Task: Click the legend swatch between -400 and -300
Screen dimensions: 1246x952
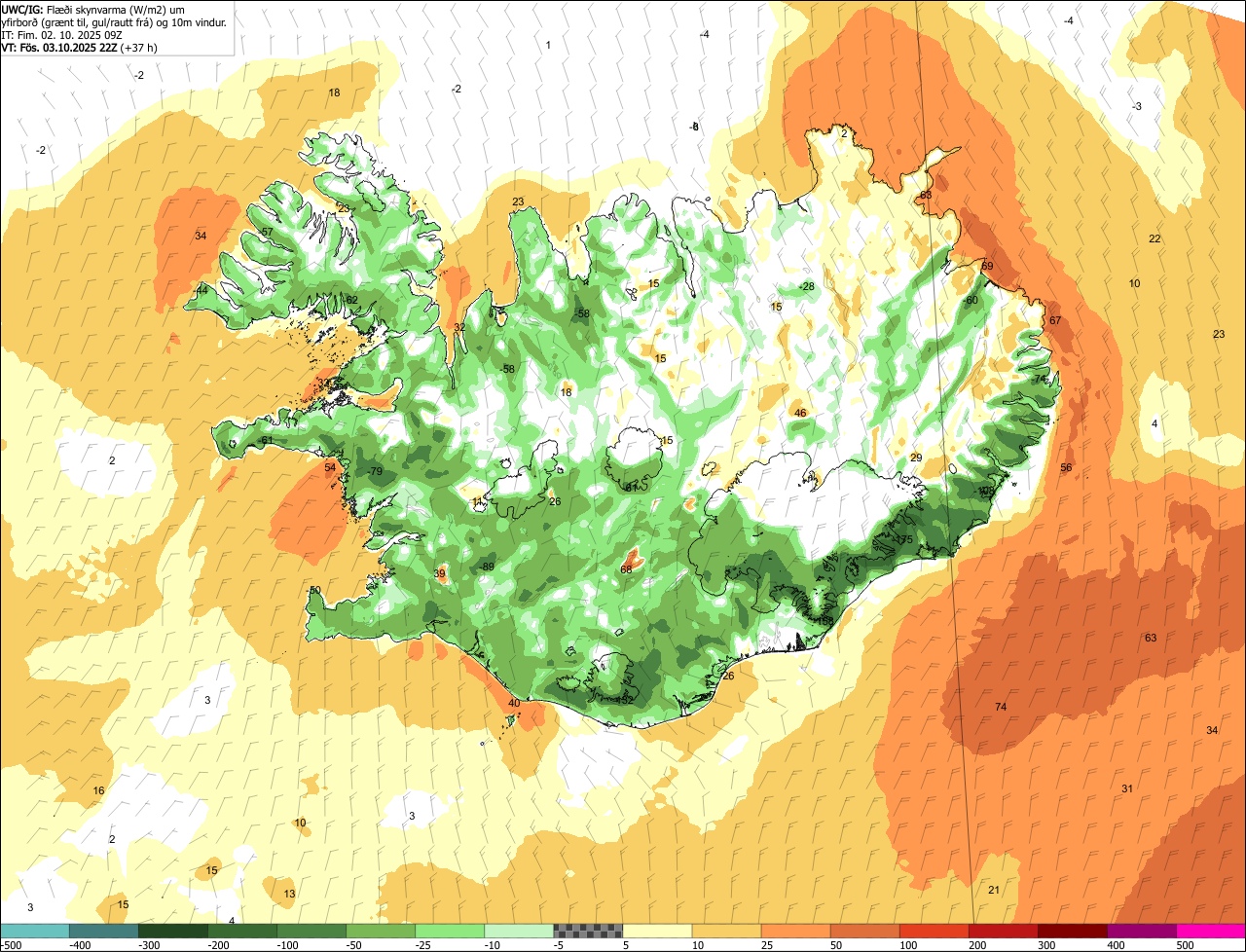Action: pos(104,930)
